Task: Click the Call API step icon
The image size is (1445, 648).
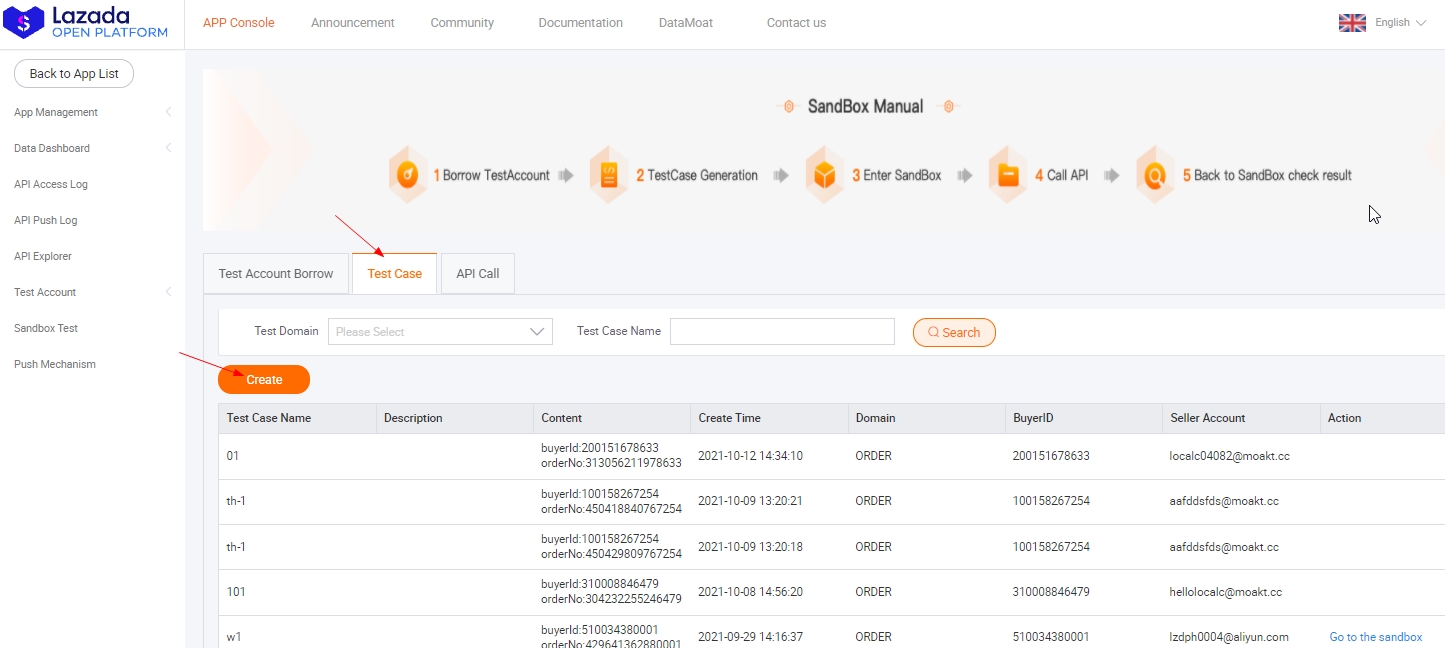Action: pyautogui.click(x=1008, y=176)
